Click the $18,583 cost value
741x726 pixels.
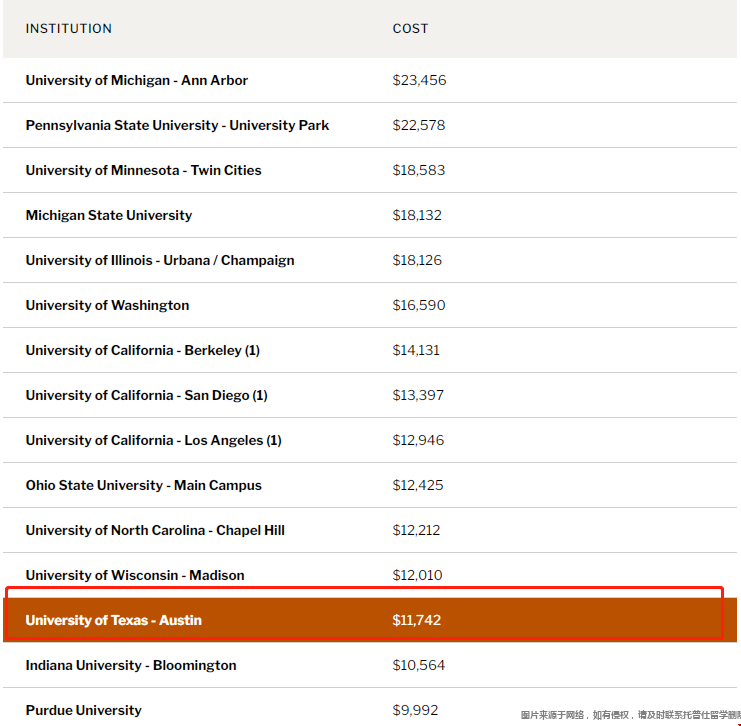(x=419, y=170)
